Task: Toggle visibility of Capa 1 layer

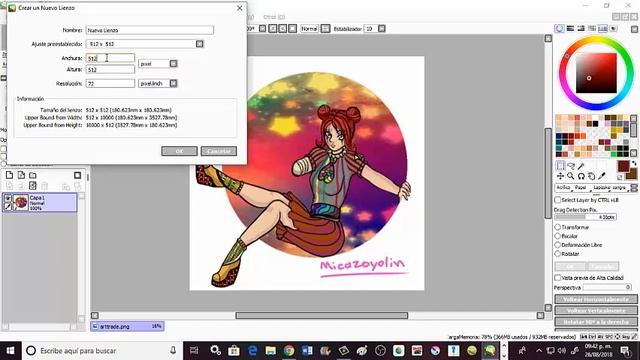Action: pyautogui.click(x=7, y=198)
